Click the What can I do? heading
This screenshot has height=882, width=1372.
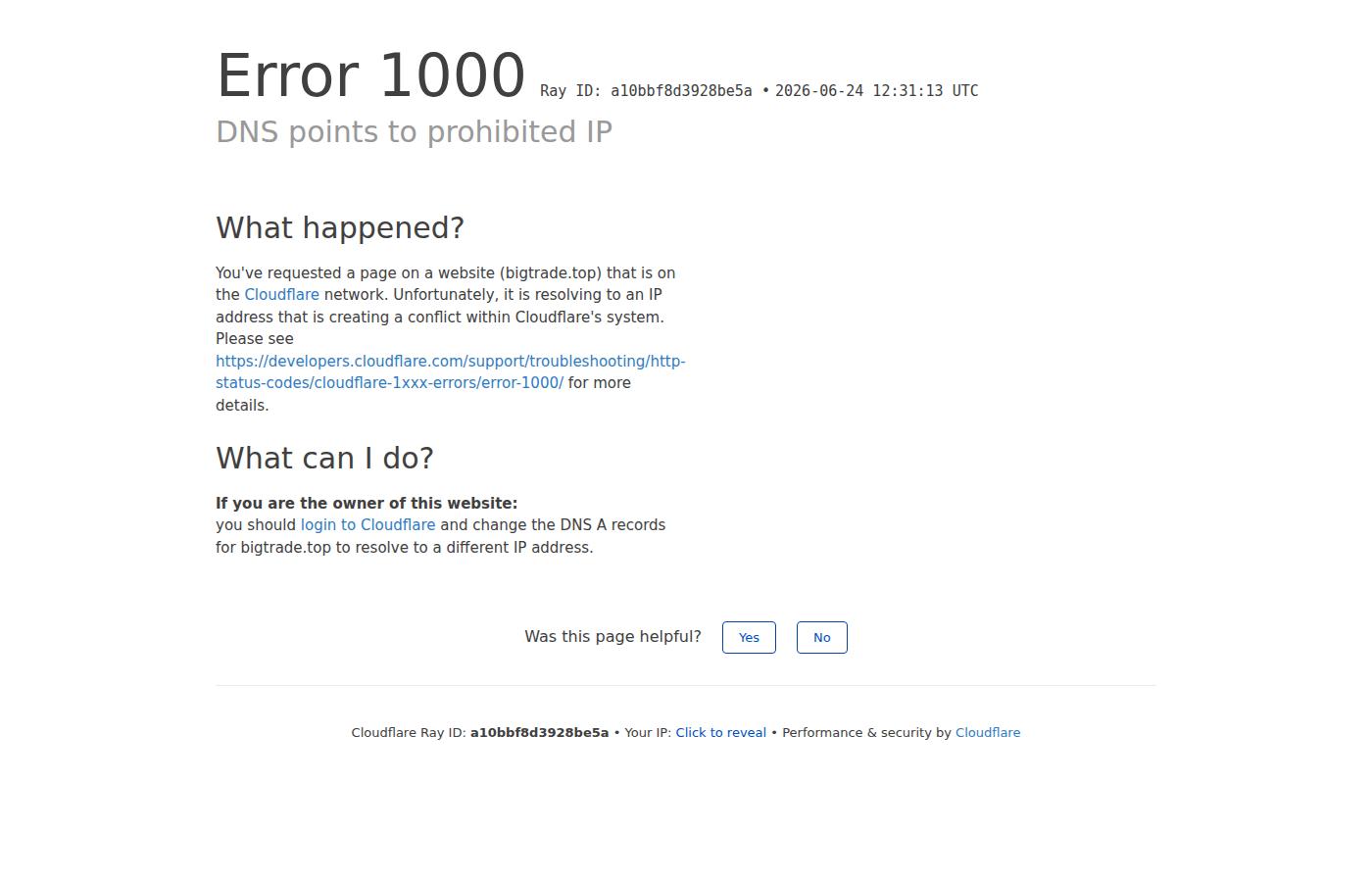point(324,459)
